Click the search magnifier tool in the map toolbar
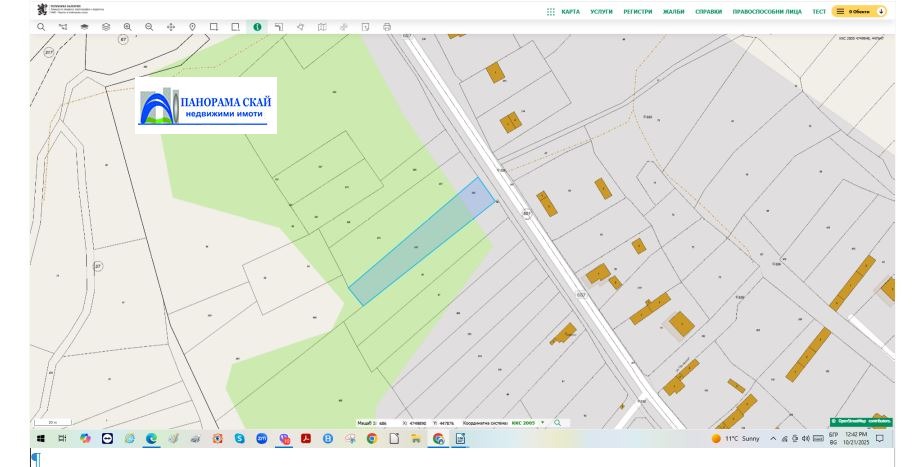The width and height of the screenshot is (922, 467). click(40, 26)
